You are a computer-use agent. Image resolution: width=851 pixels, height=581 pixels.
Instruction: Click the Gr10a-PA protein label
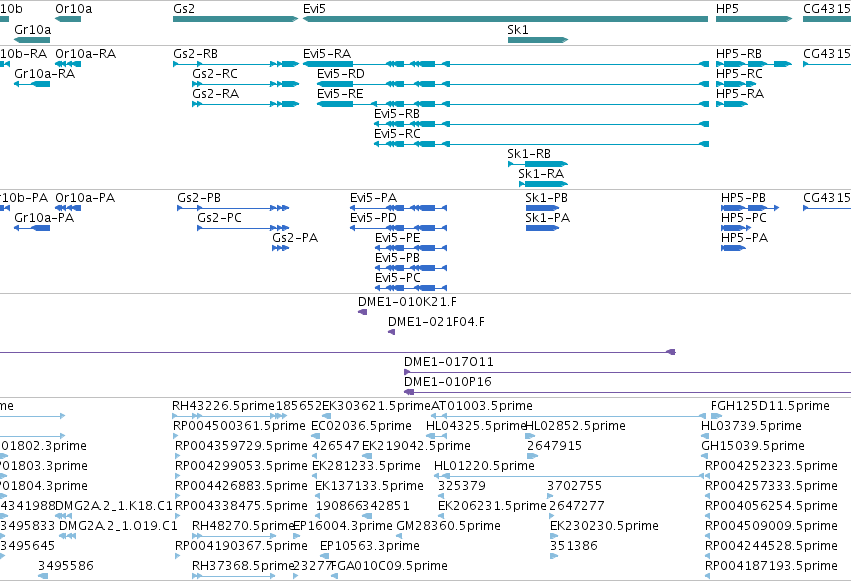44,218
